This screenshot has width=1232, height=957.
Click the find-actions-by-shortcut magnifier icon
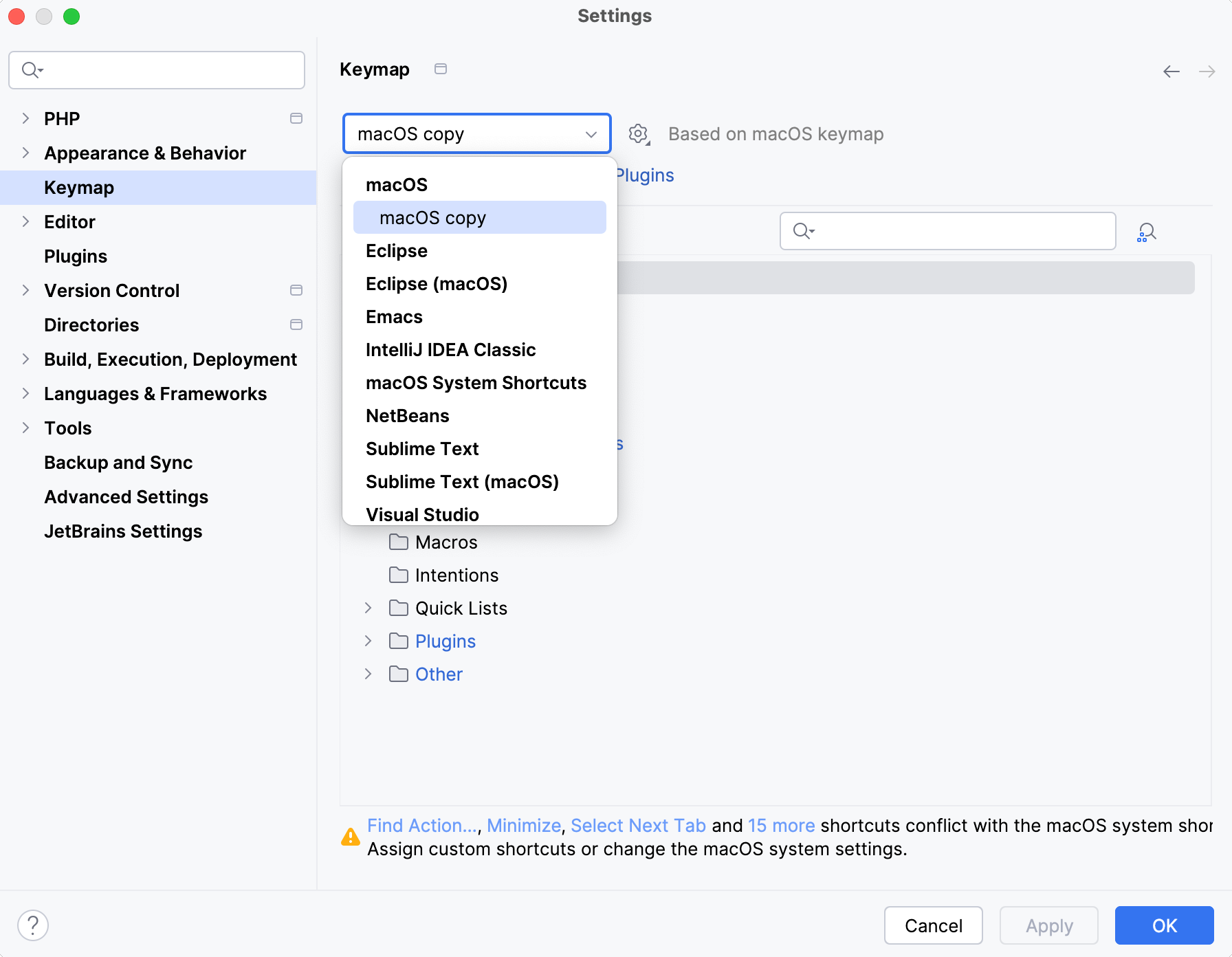(1146, 231)
